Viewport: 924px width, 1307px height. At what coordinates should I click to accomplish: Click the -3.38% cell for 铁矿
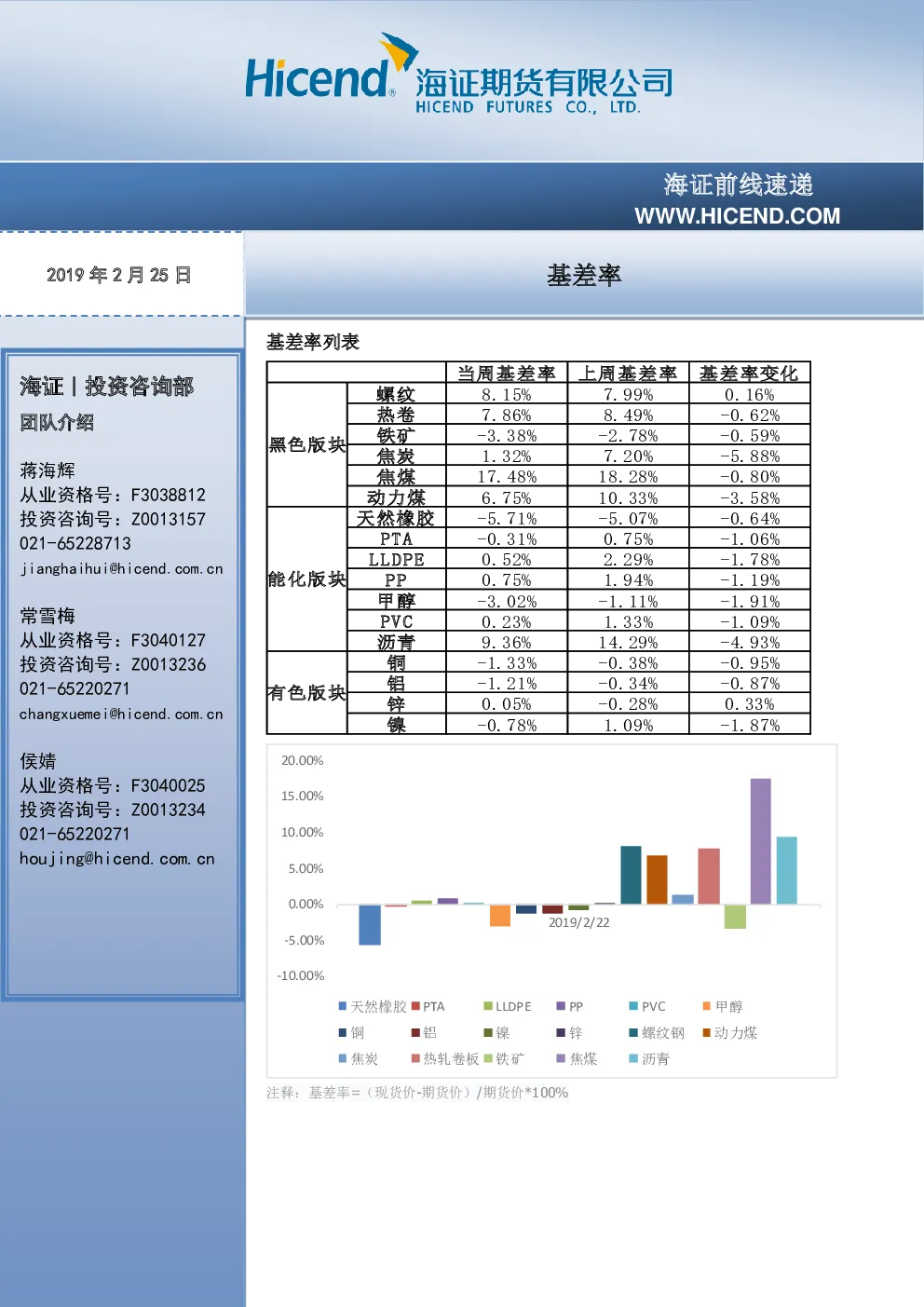pyautogui.click(x=507, y=435)
